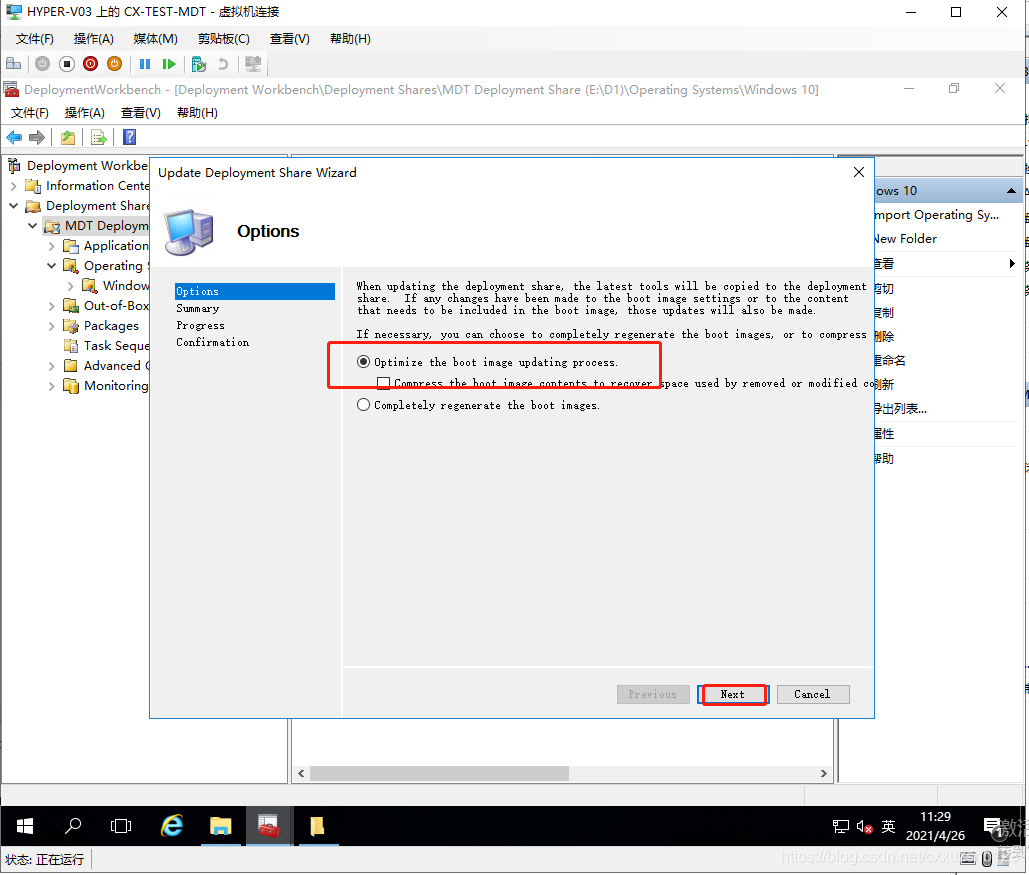
Task: Open the Windows Start menu
Action: point(25,826)
